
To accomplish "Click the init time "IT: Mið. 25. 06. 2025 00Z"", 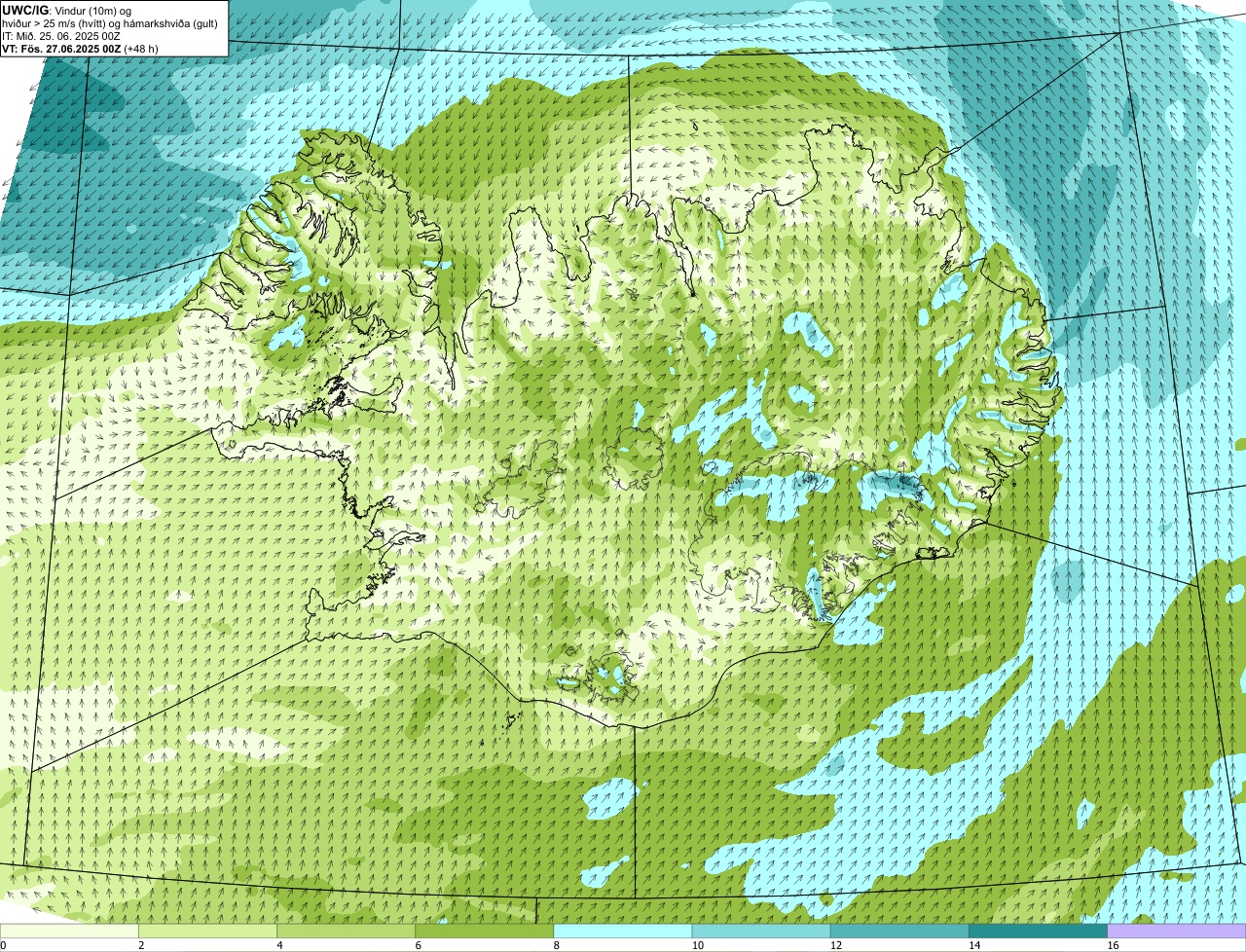I will pyautogui.click(x=61, y=35).
